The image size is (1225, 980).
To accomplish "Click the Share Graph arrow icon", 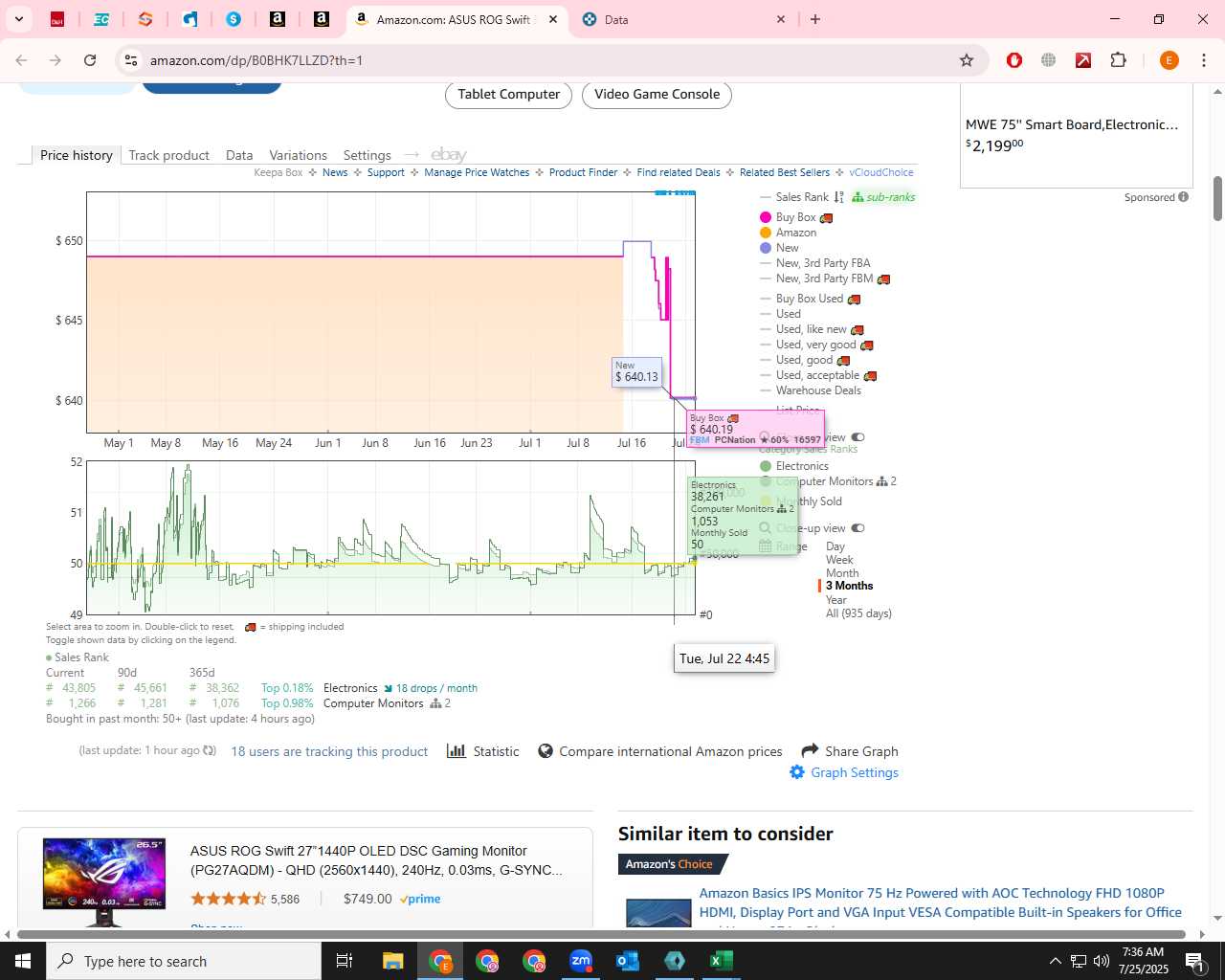I will (810, 750).
